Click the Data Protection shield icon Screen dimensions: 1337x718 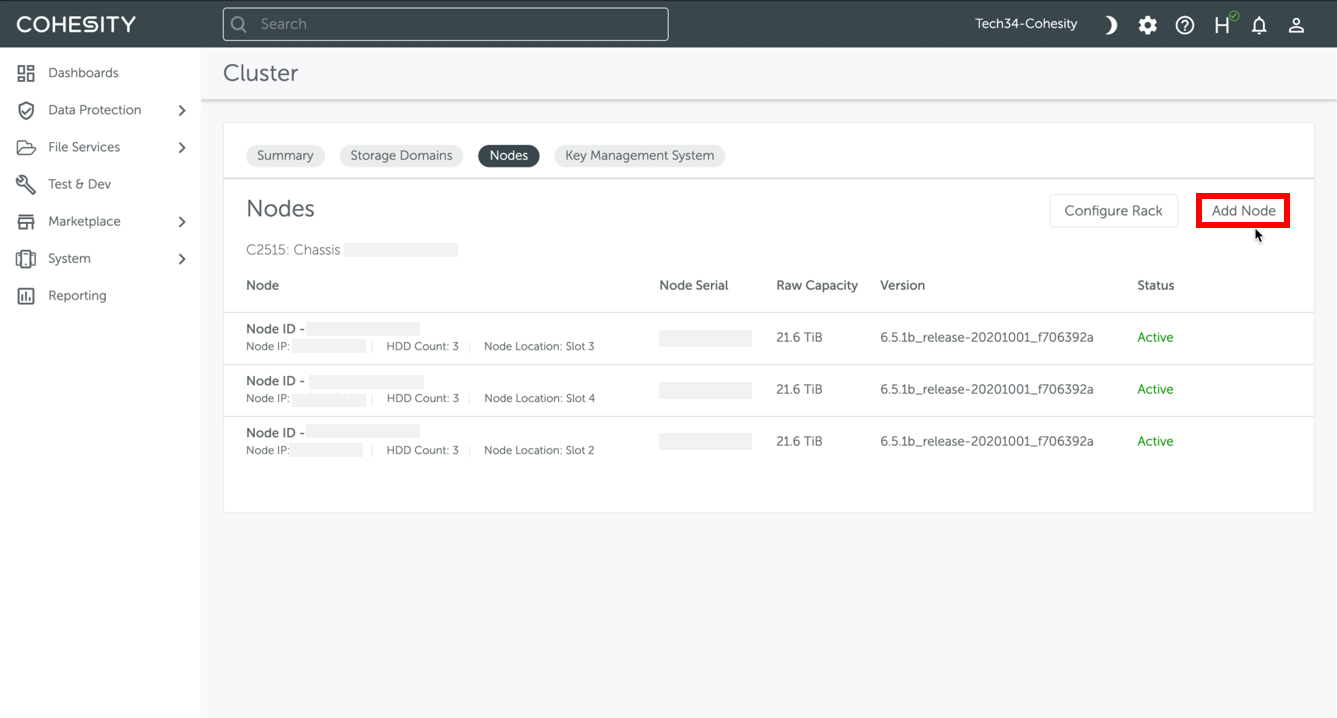click(x=26, y=110)
